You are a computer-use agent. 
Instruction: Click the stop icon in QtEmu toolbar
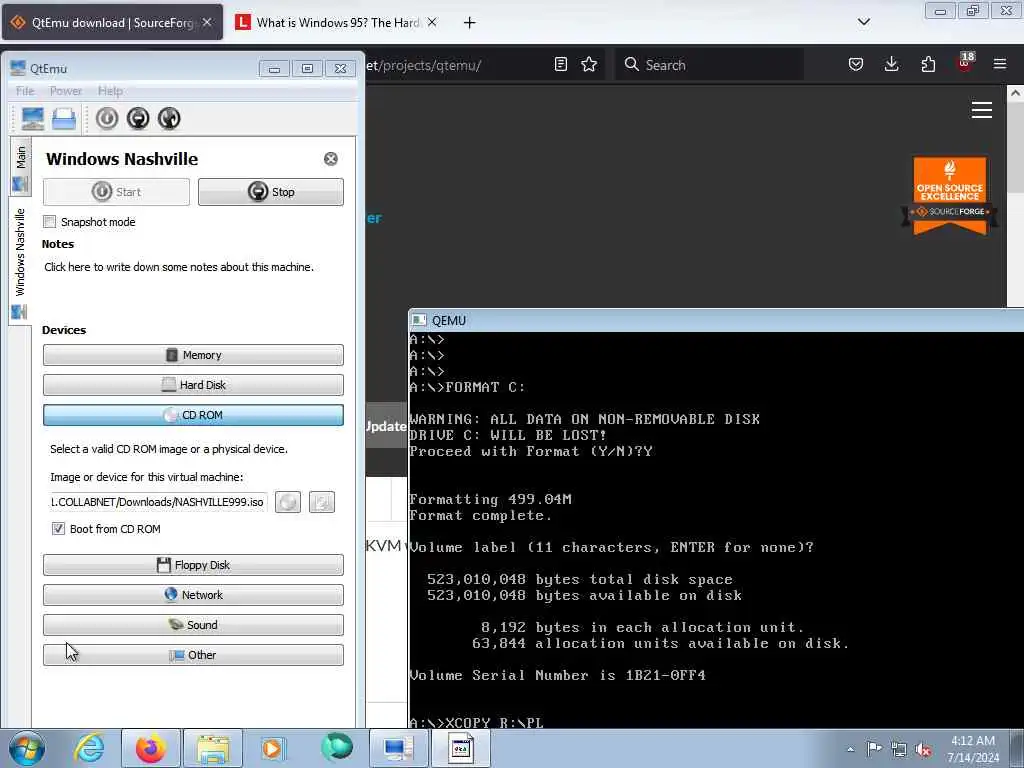[x=138, y=118]
